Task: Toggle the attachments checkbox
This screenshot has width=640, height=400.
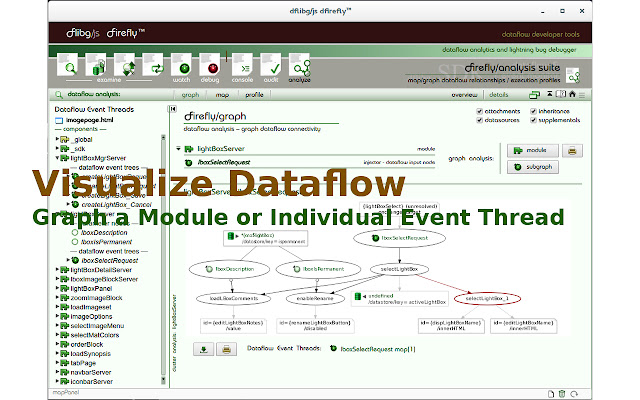Action: (x=480, y=111)
